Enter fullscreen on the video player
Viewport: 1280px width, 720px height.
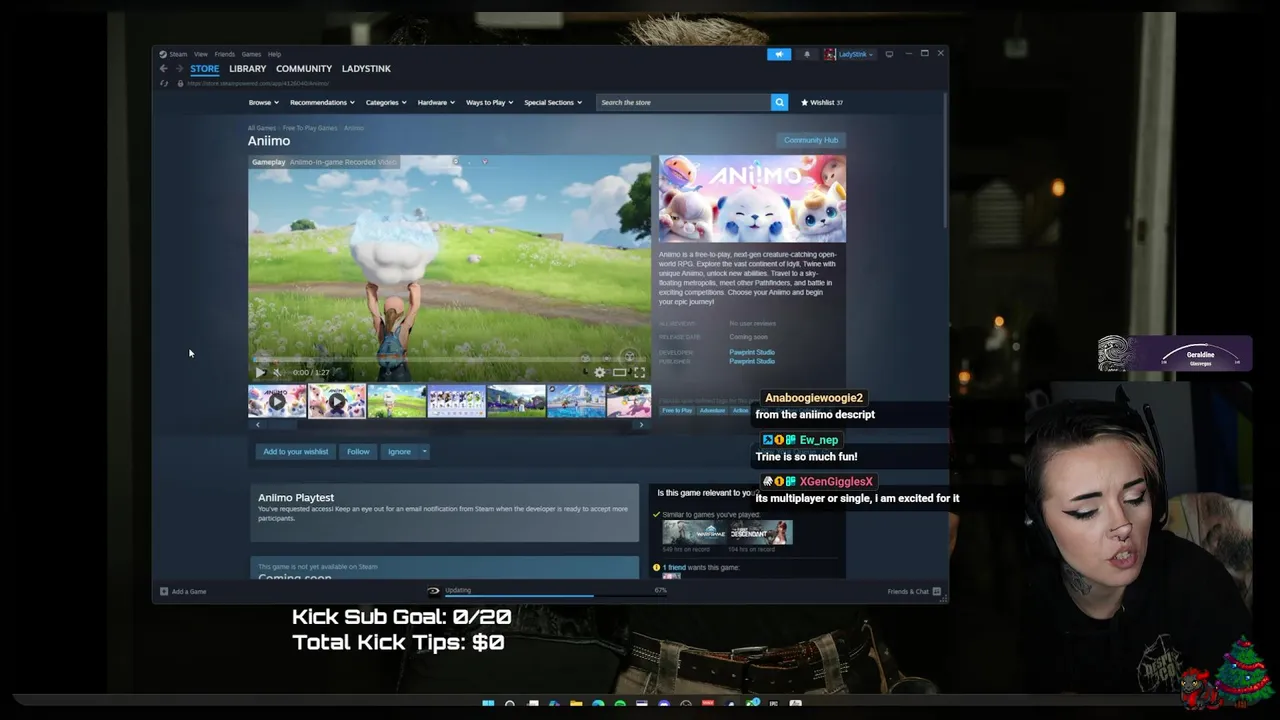pyautogui.click(x=639, y=372)
